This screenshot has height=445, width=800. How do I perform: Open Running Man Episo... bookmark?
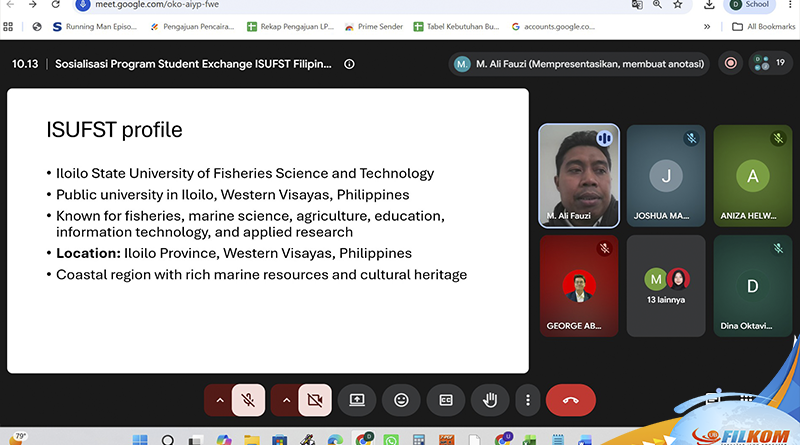(x=95, y=27)
